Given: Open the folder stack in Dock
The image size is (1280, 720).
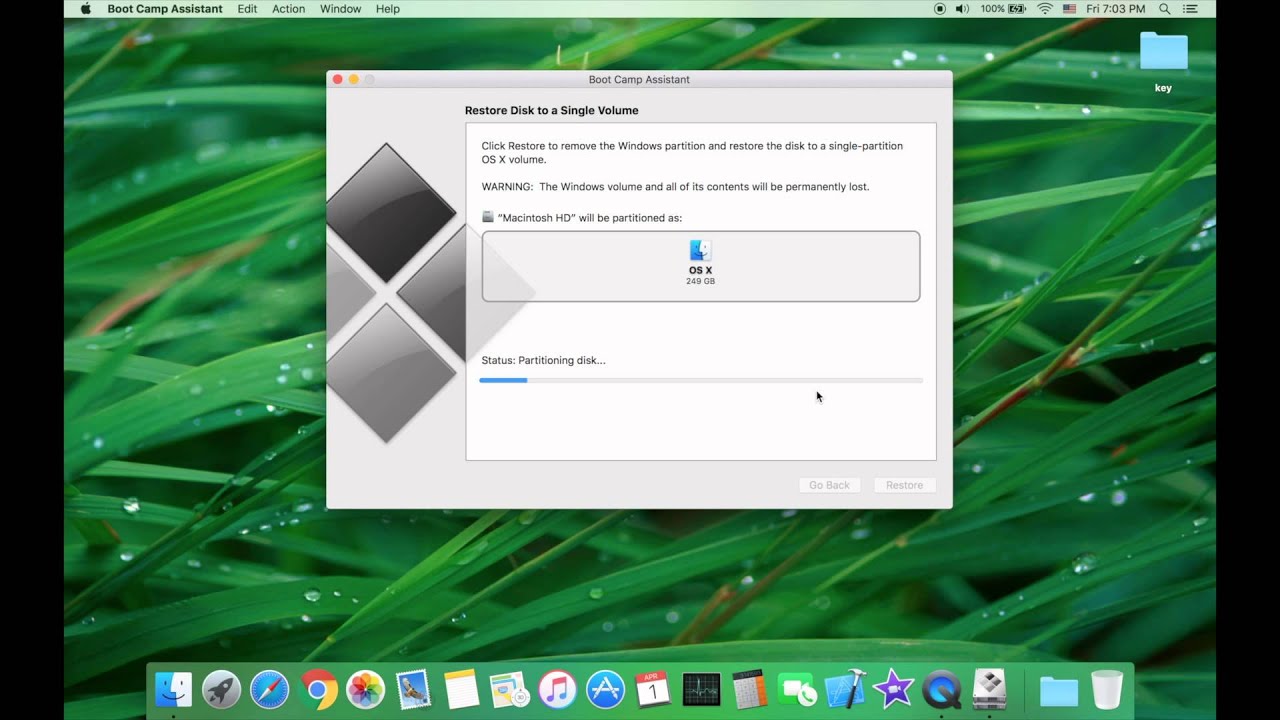Looking at the screenshot, I should [x=1059, y=690].
